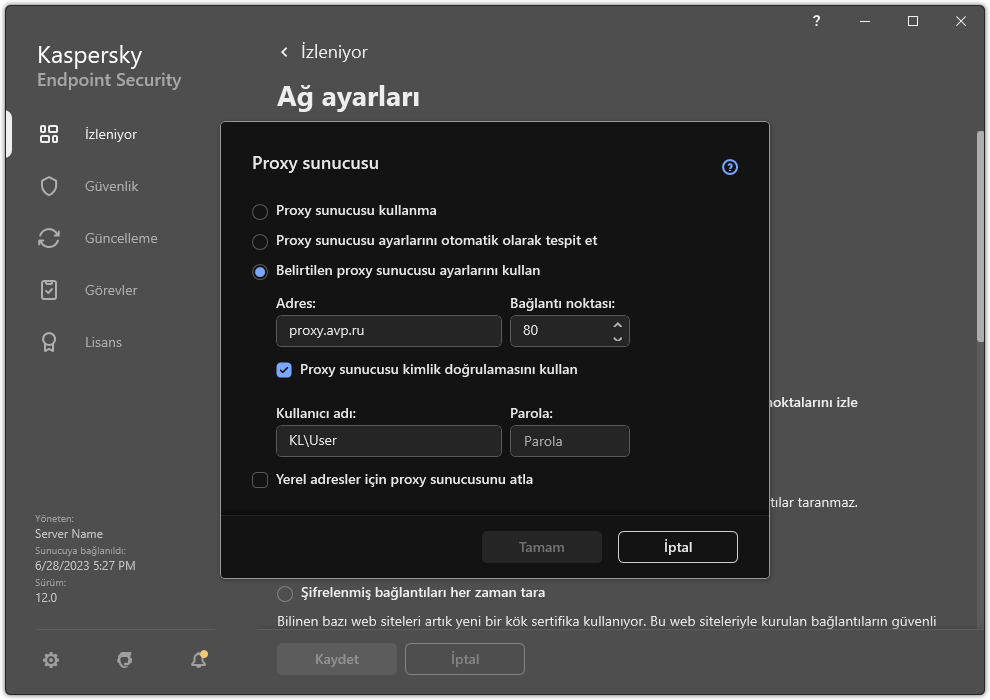Viewport: 990px width, 700px height.
Task: Open the settings gear icon at bottom left
Action: (x=50, y=660)
